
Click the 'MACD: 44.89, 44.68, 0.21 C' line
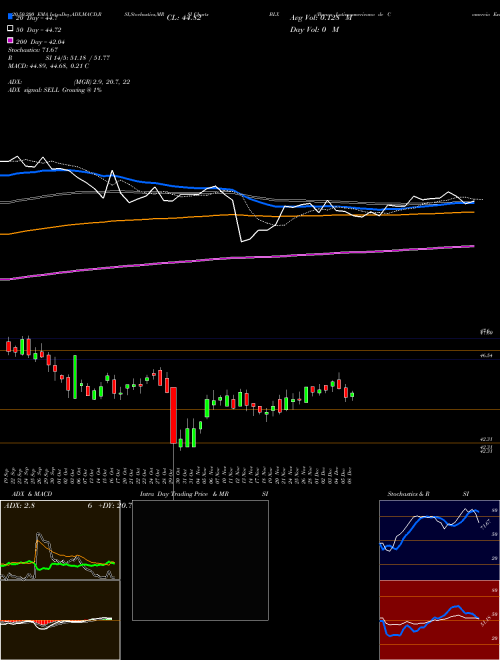(x=48, y=66)
